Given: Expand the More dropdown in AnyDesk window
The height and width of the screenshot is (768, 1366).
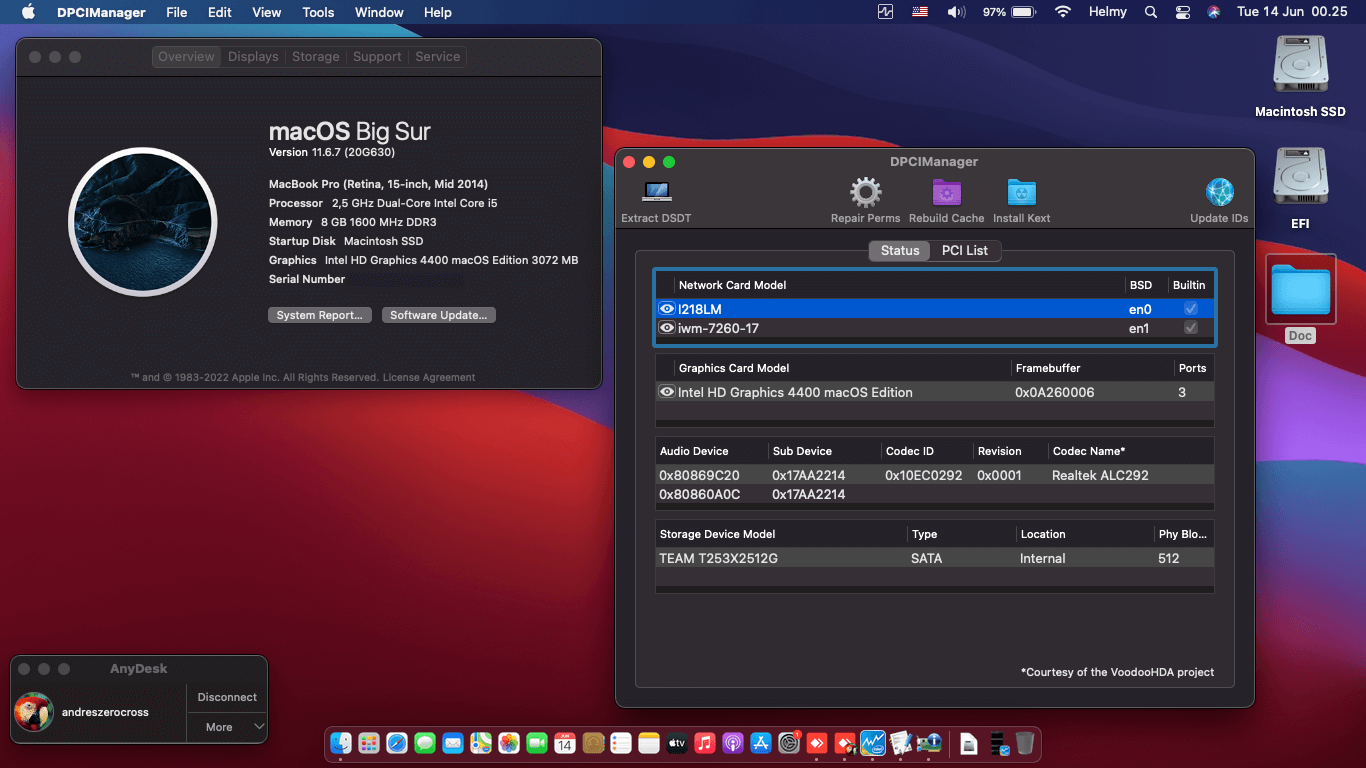Looking at the screenshot, I should click(226, 727).
